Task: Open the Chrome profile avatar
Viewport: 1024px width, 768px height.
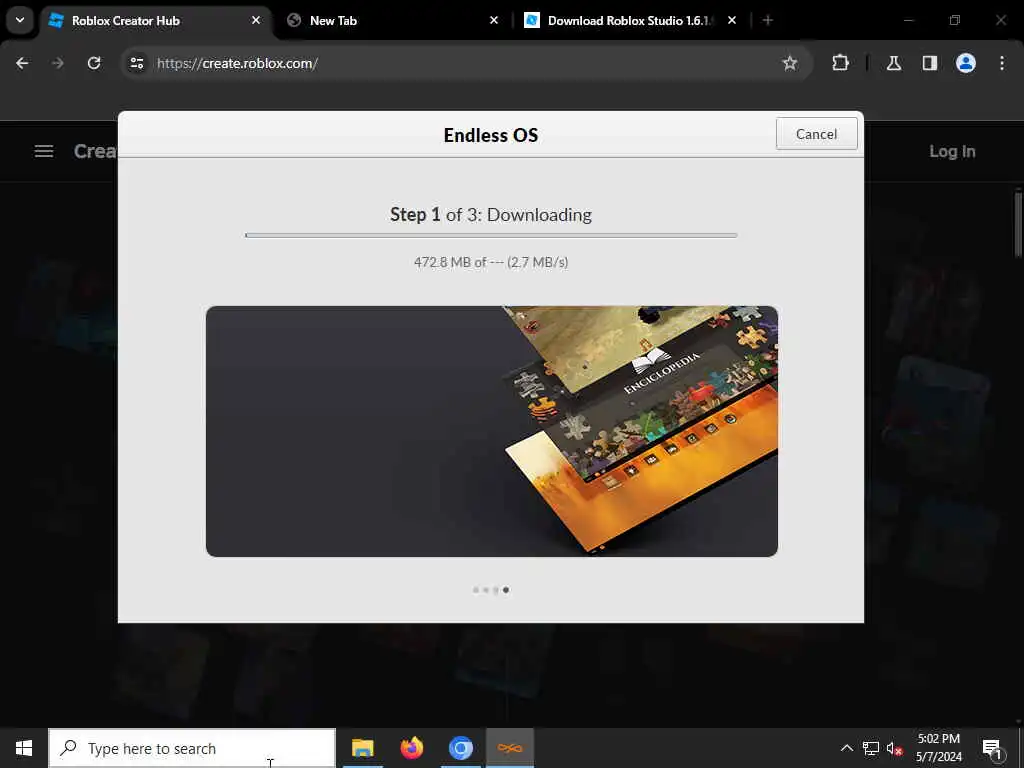Action: click(966, 63)
